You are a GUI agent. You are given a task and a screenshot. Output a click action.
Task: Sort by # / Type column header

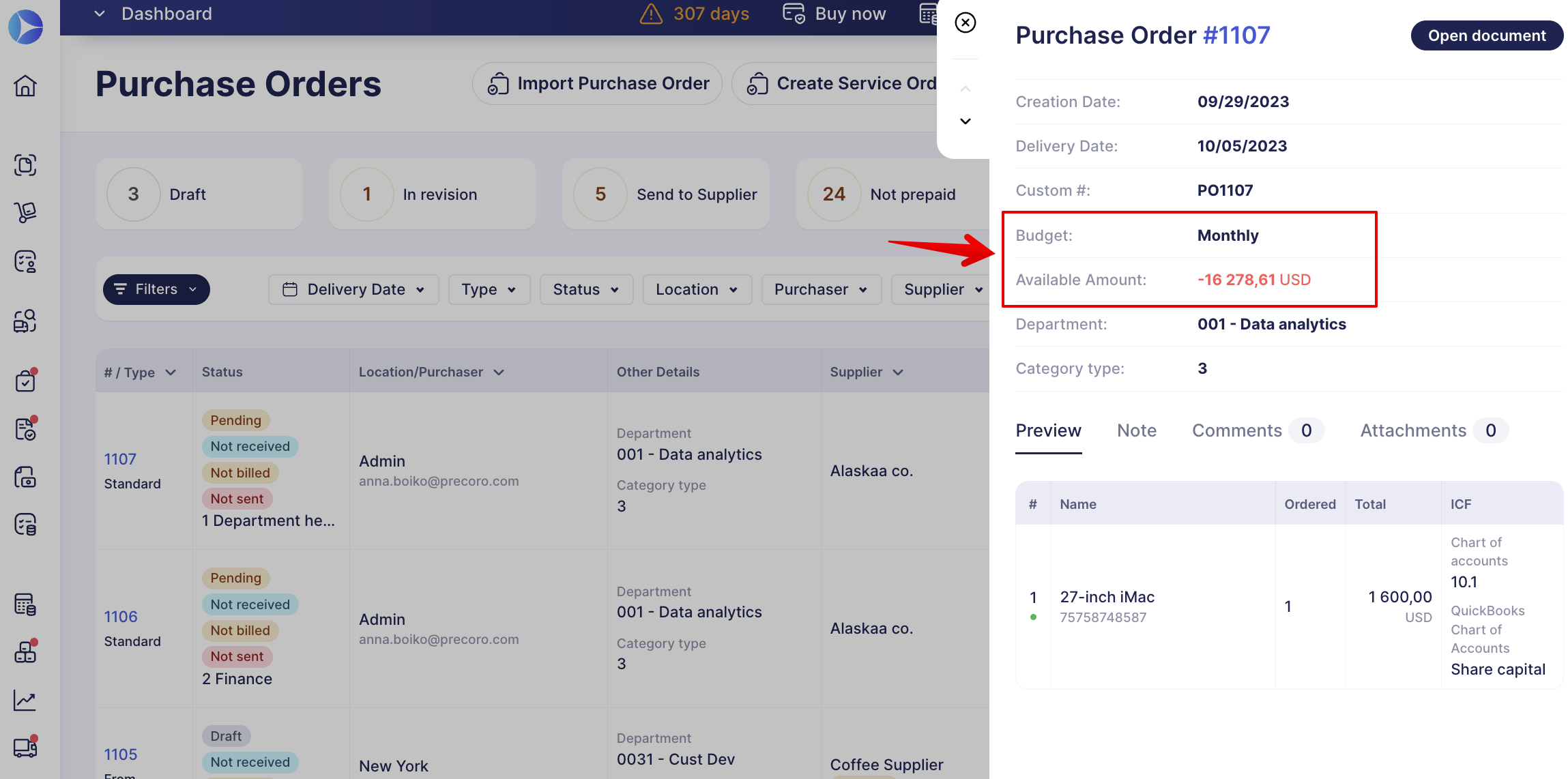[141, 372]
